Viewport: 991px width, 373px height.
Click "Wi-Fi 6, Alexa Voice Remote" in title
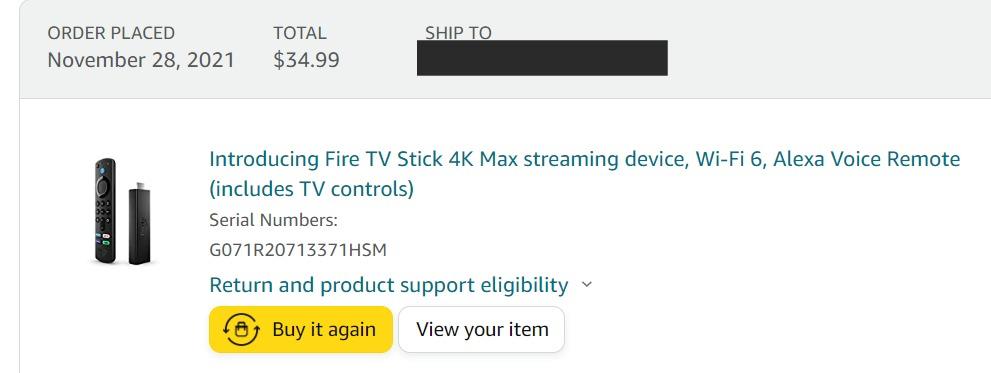828,159
